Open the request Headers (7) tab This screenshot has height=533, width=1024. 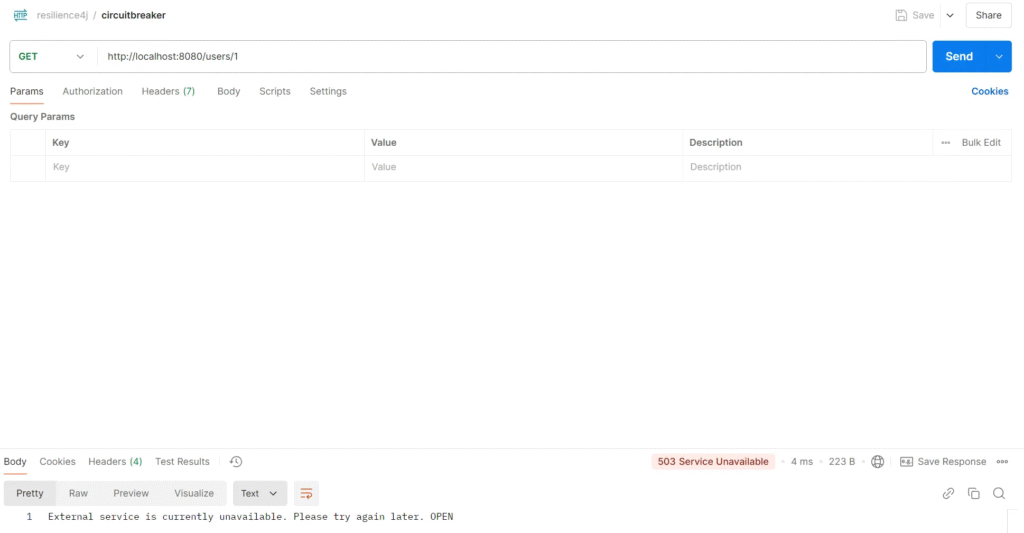(168, 91)
